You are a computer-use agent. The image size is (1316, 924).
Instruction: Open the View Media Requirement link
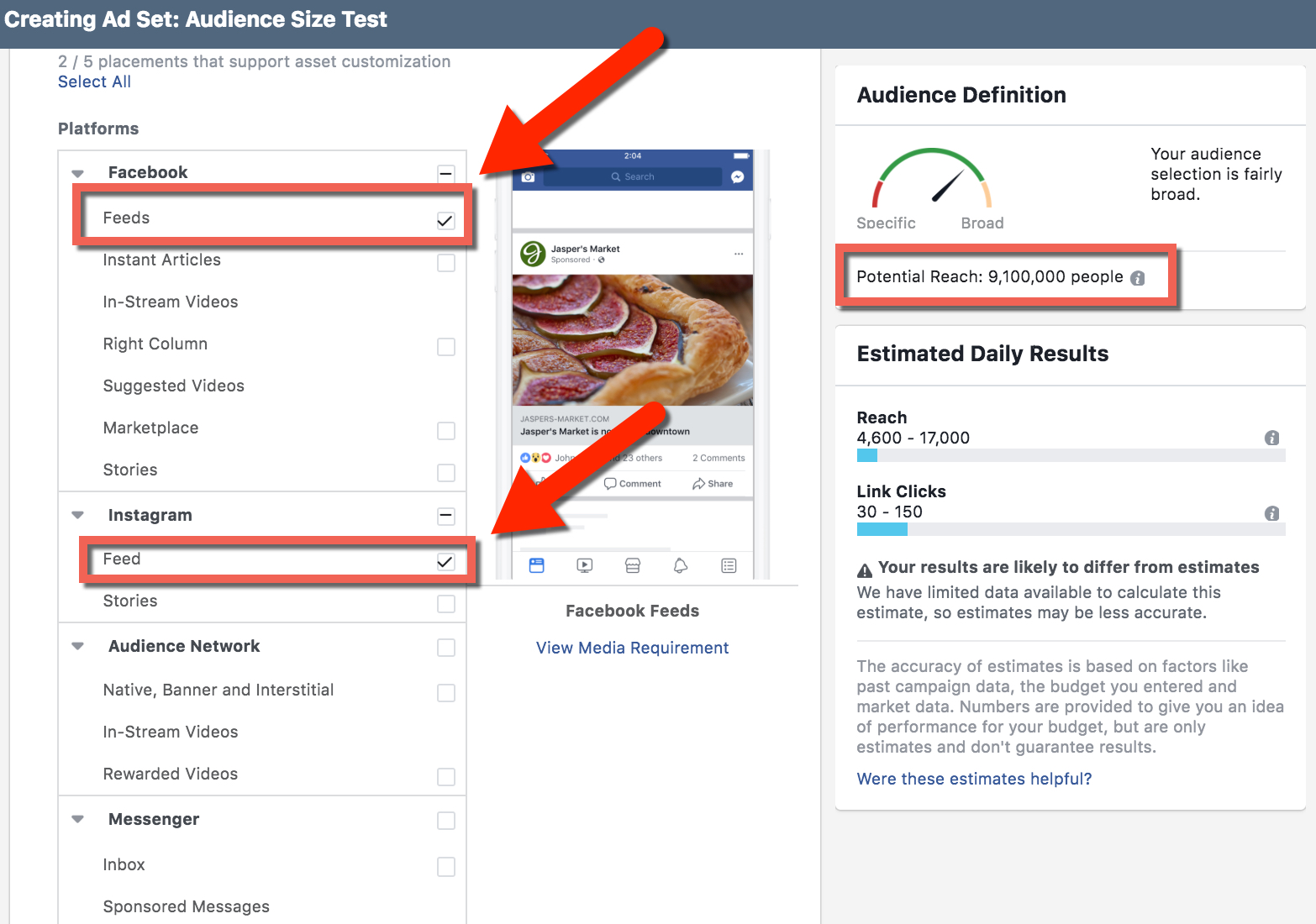point(632,648)
